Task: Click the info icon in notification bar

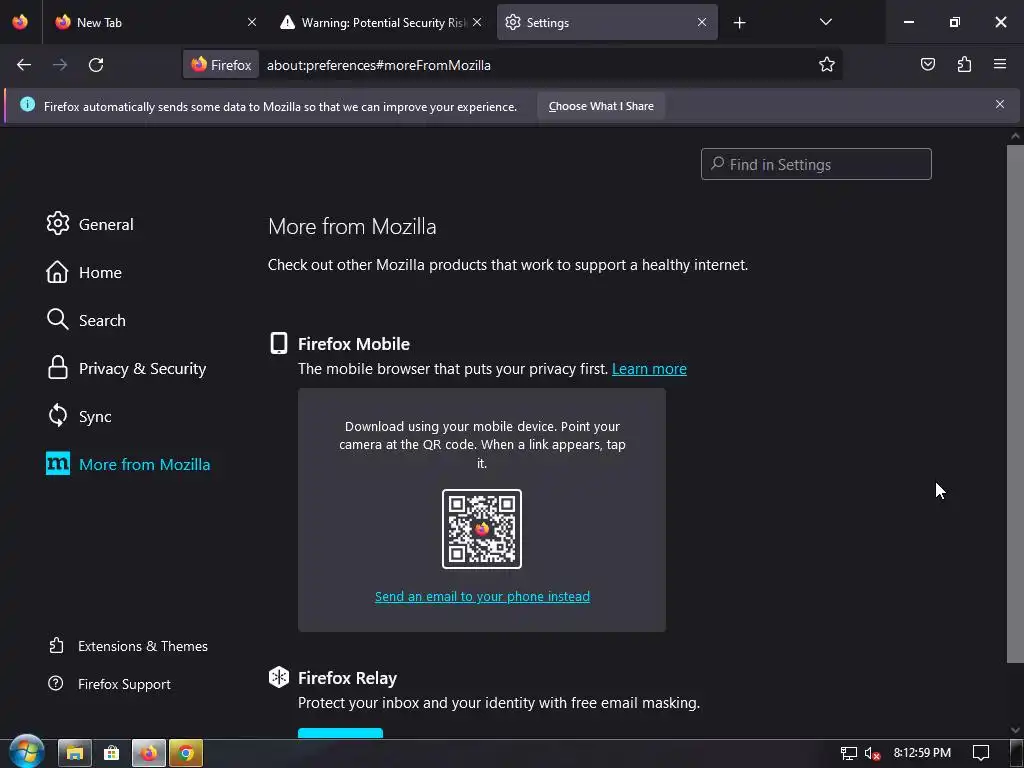Action: [27, 104]
